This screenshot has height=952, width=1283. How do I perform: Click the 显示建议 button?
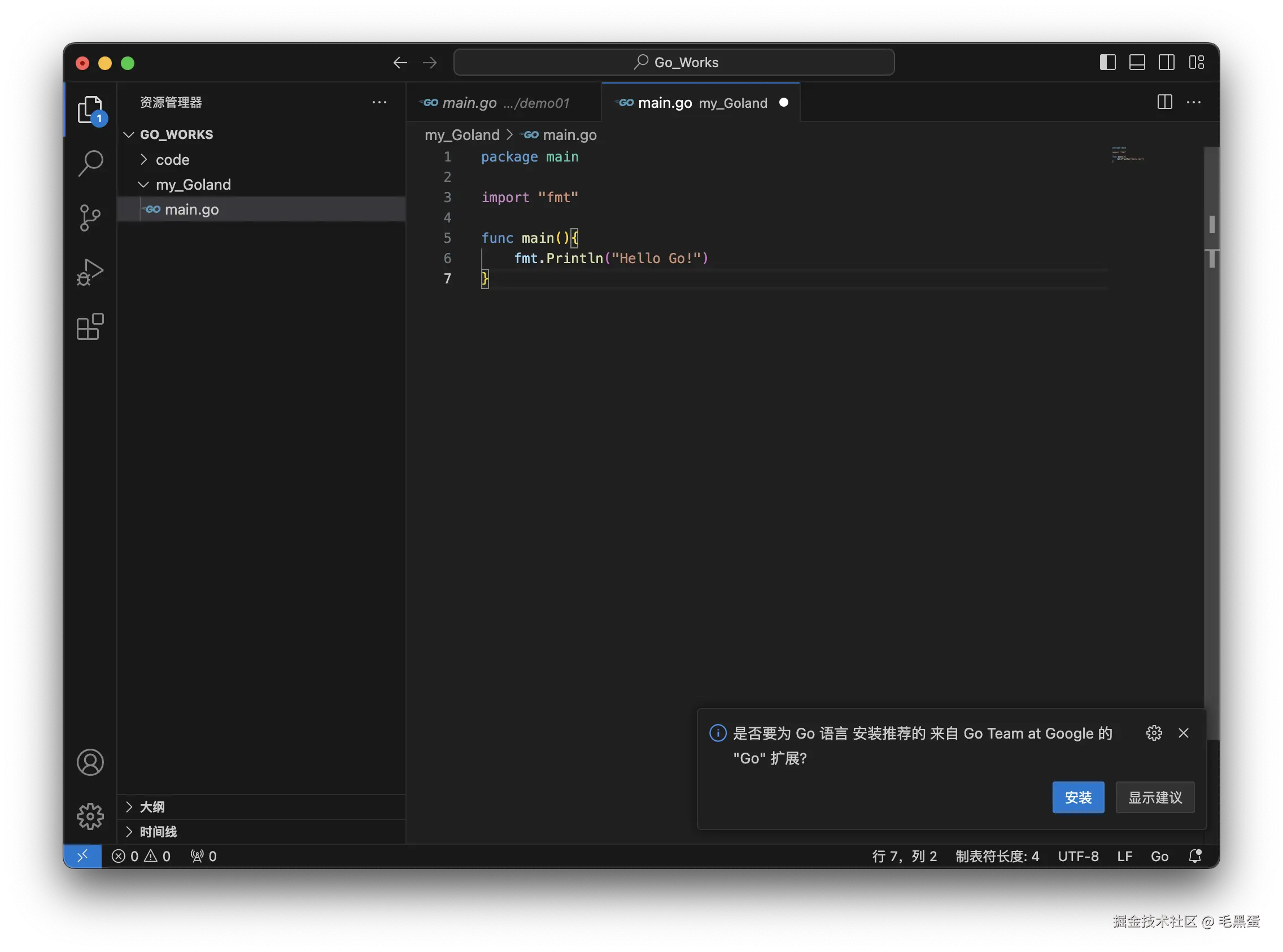click(1154, 797)
